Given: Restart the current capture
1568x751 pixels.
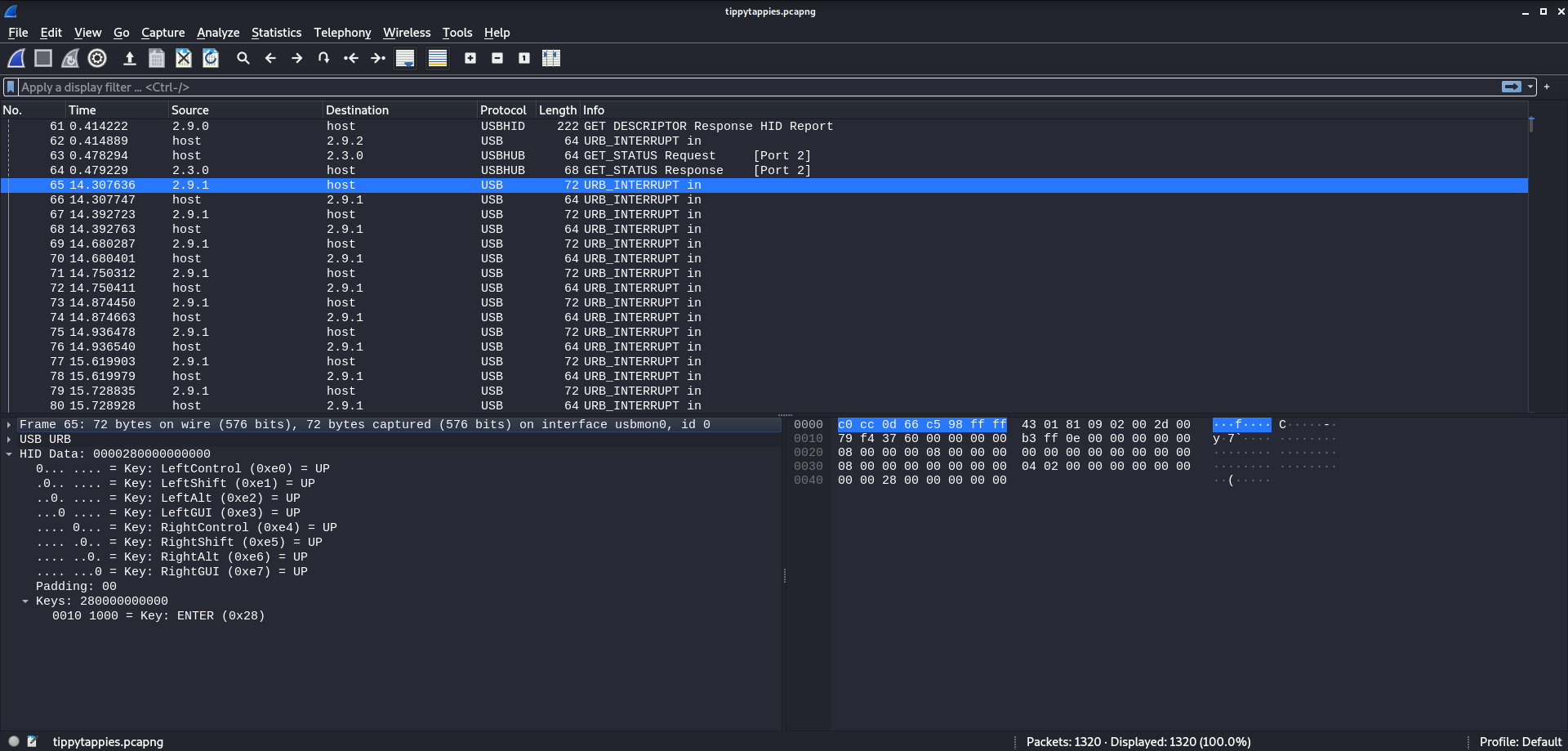Looking at the screenshot, I should tap(70, 58).
